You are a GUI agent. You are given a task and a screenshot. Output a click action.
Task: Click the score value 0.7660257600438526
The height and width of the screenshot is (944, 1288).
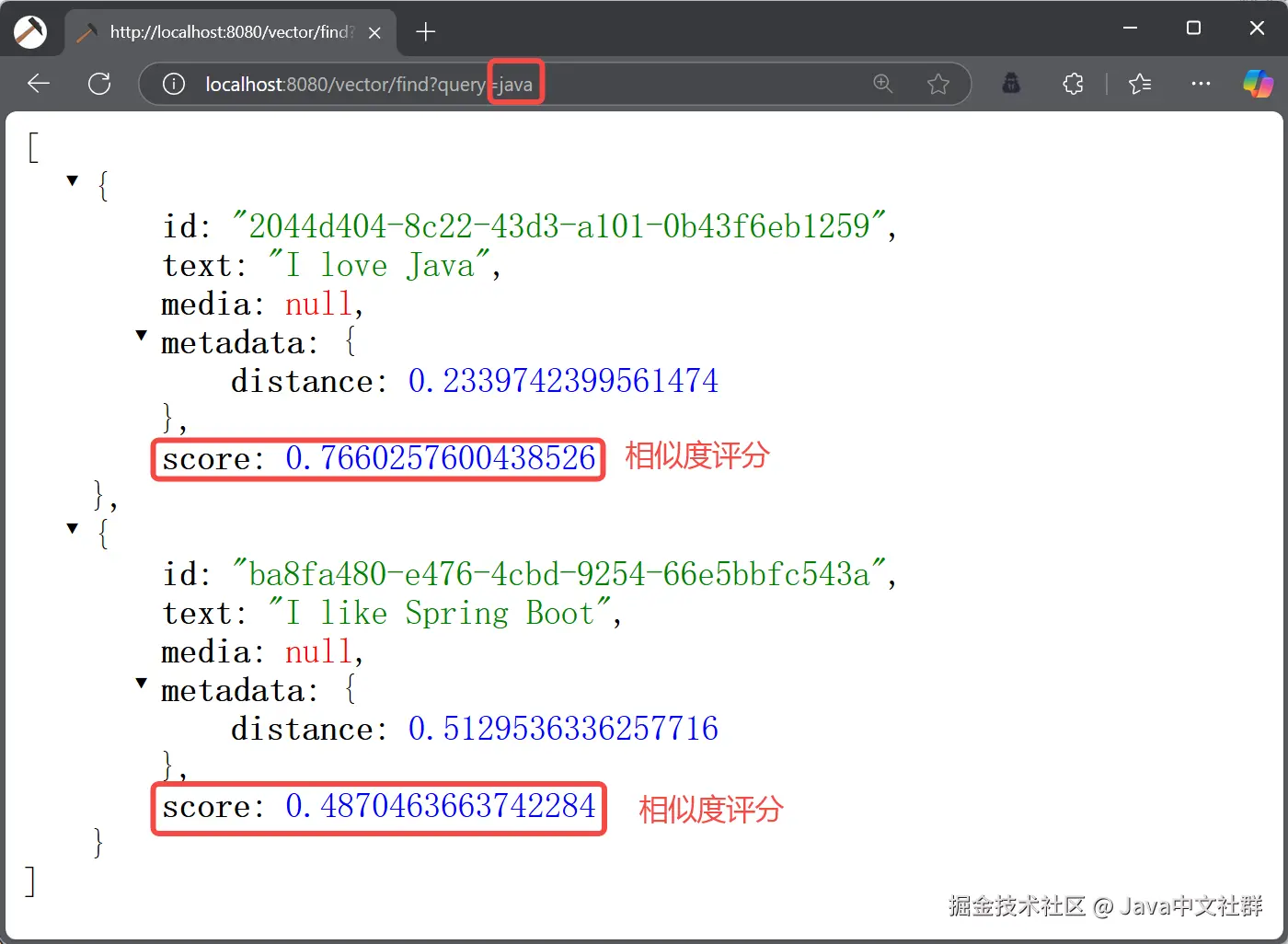pos(441,458)
